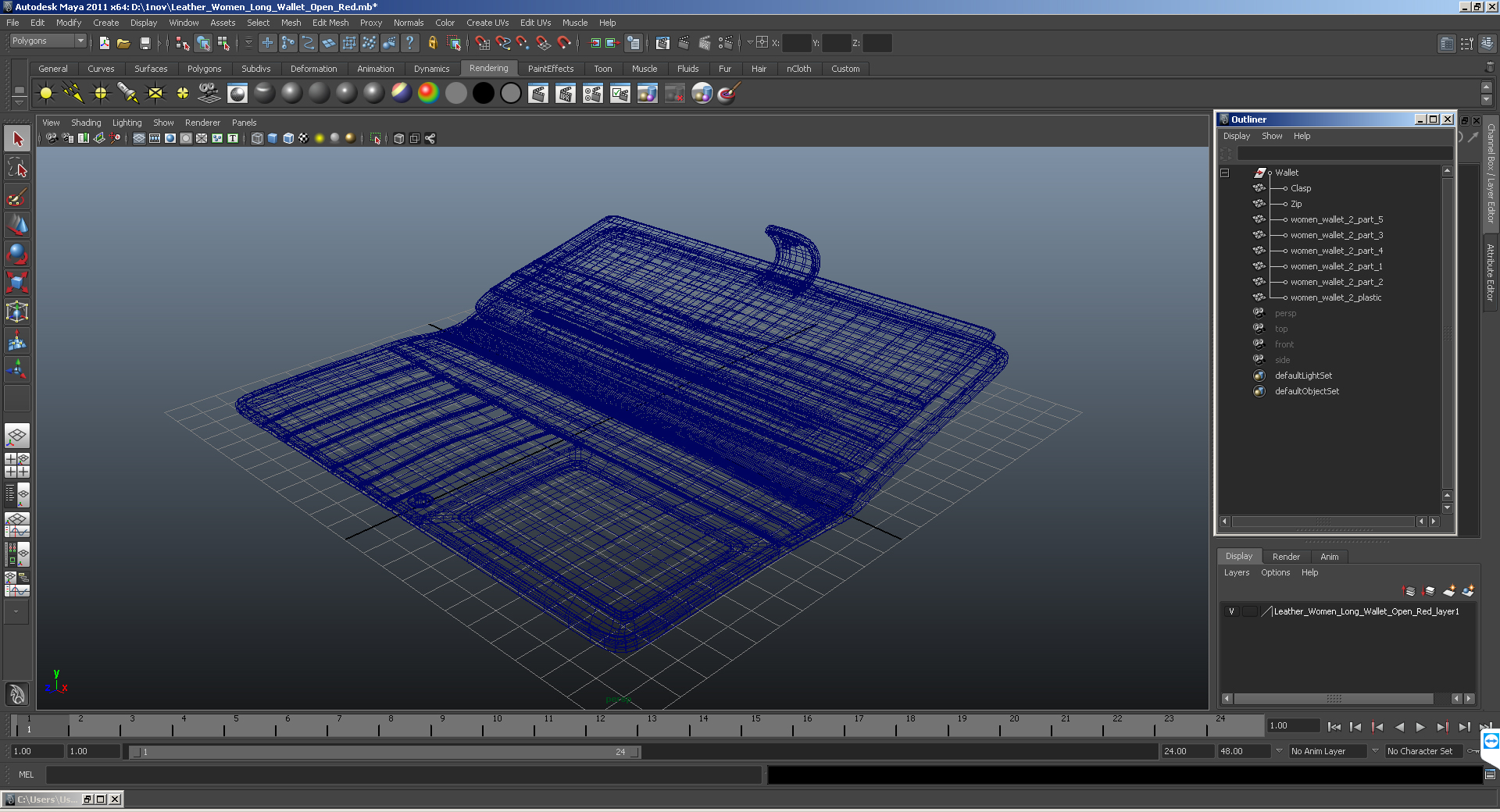1500x812 pixels.
Task: Select the arrow Select tool
Action: tap(17, 139)
